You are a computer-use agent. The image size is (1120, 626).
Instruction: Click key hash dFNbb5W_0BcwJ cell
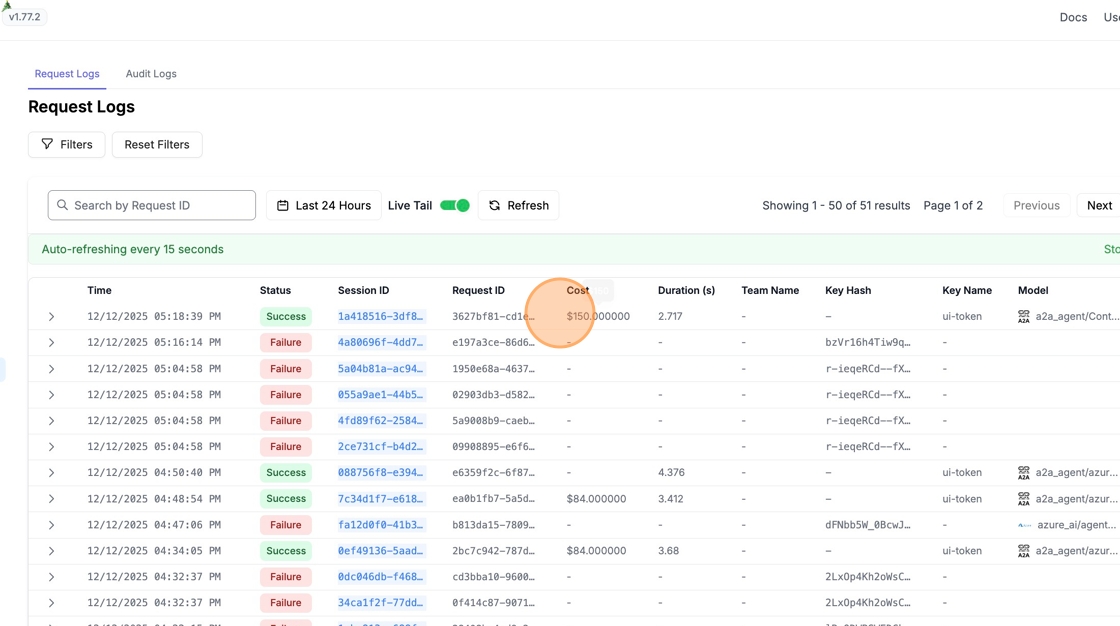tap(868, 525)
